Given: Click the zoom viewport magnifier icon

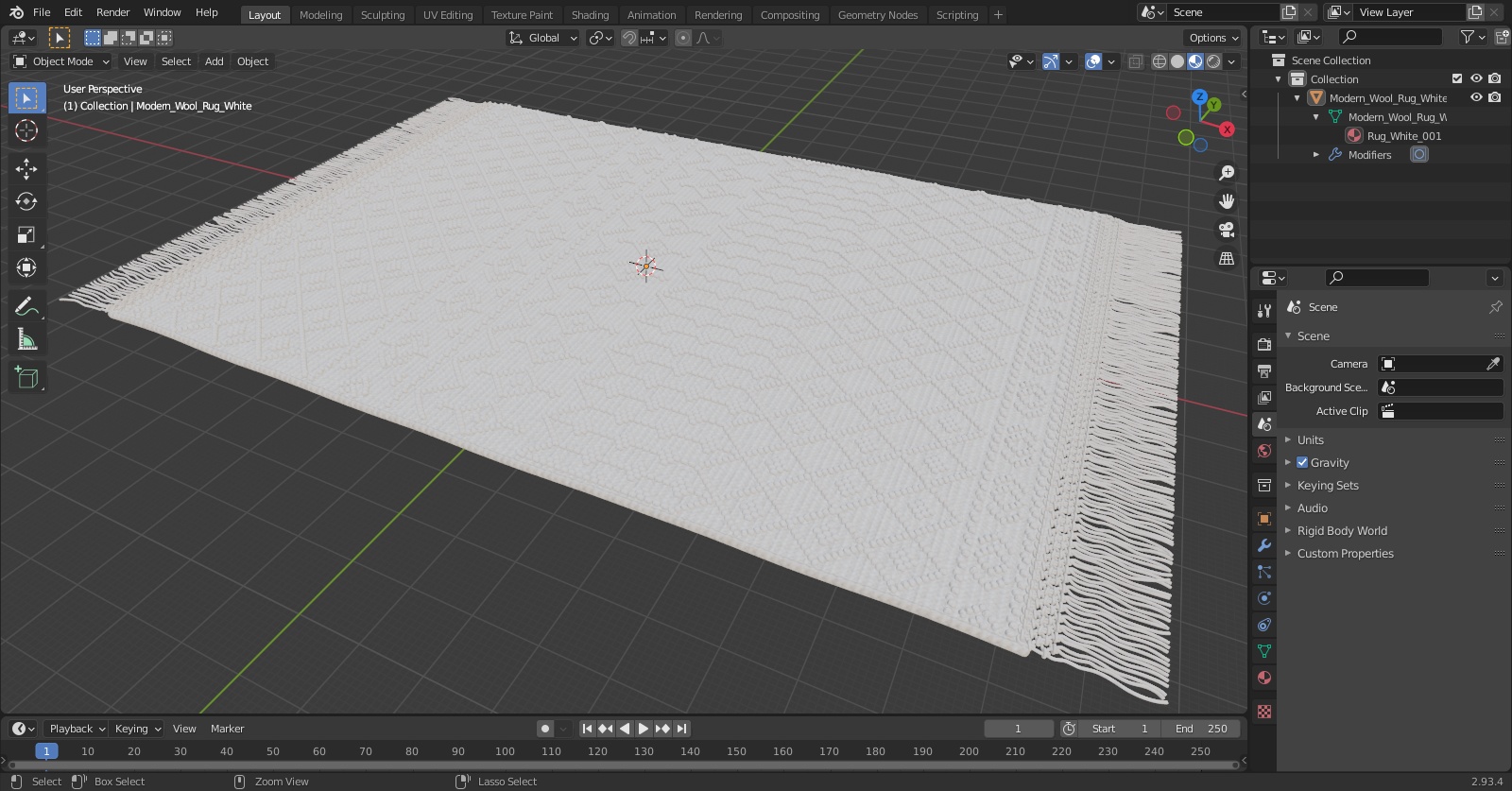Looking at the screenshot, I should (x=1227, y=173).
